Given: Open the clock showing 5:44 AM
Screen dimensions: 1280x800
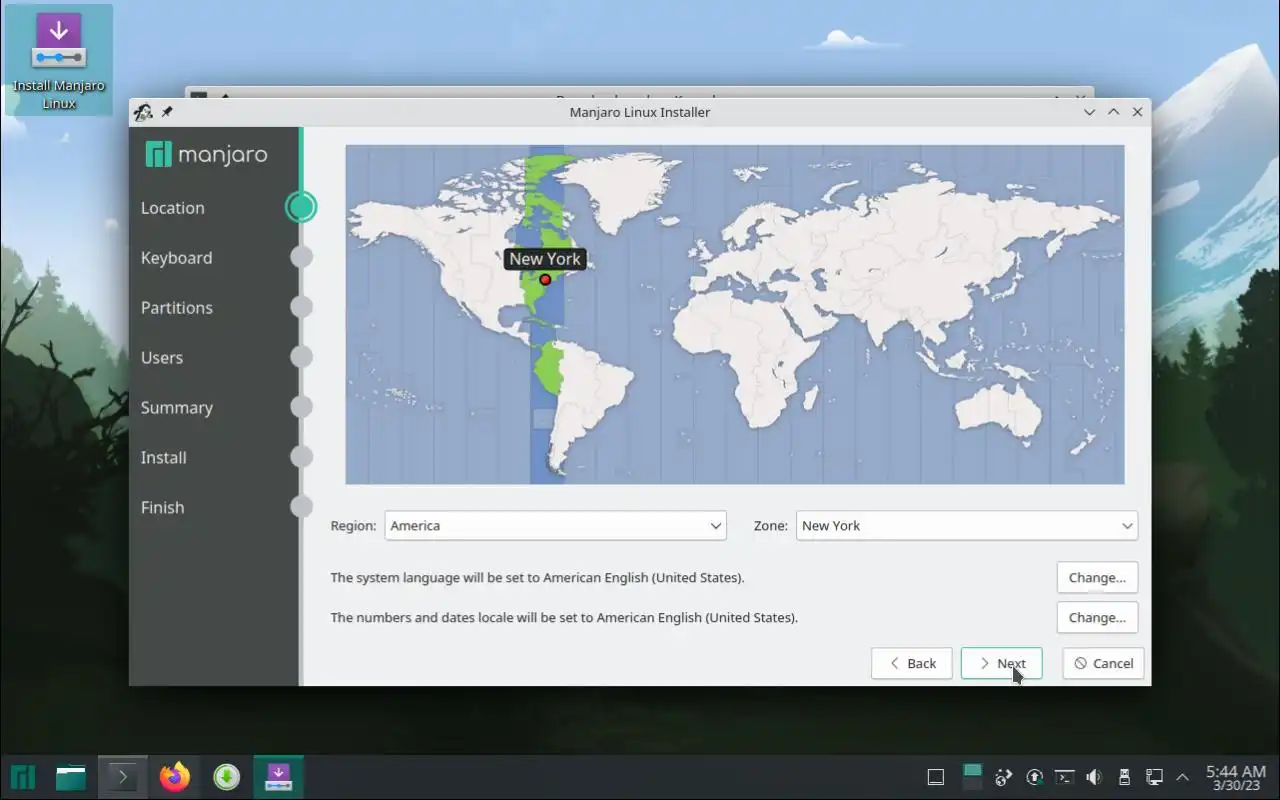Looking at the screenshot, I should (x=1236, y=777).
